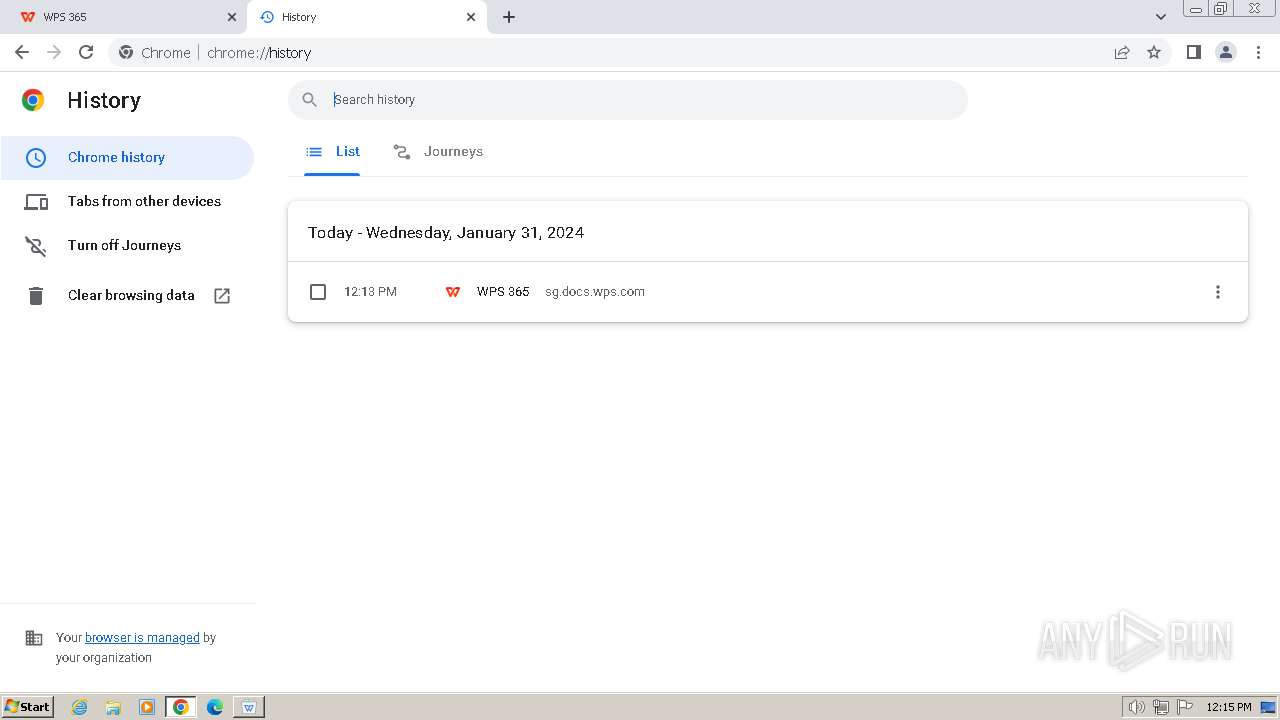1280x720 pixels.
Task: Close the History tab
Action: [471, 17]
